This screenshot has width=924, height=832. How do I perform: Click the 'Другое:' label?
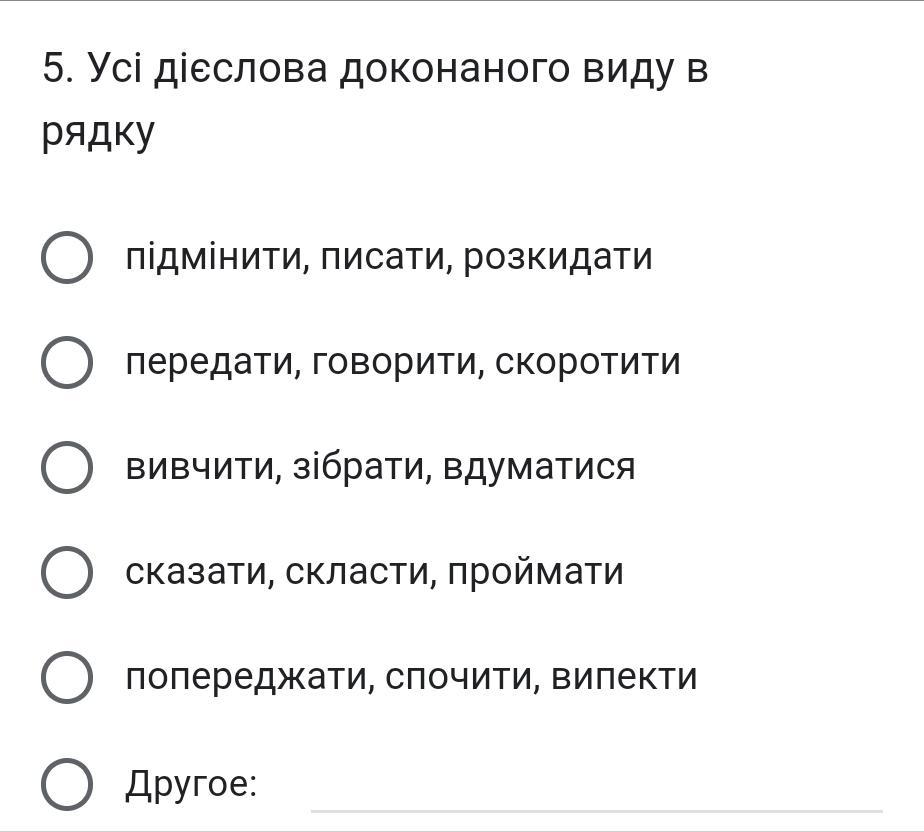[x=191, y=784]
